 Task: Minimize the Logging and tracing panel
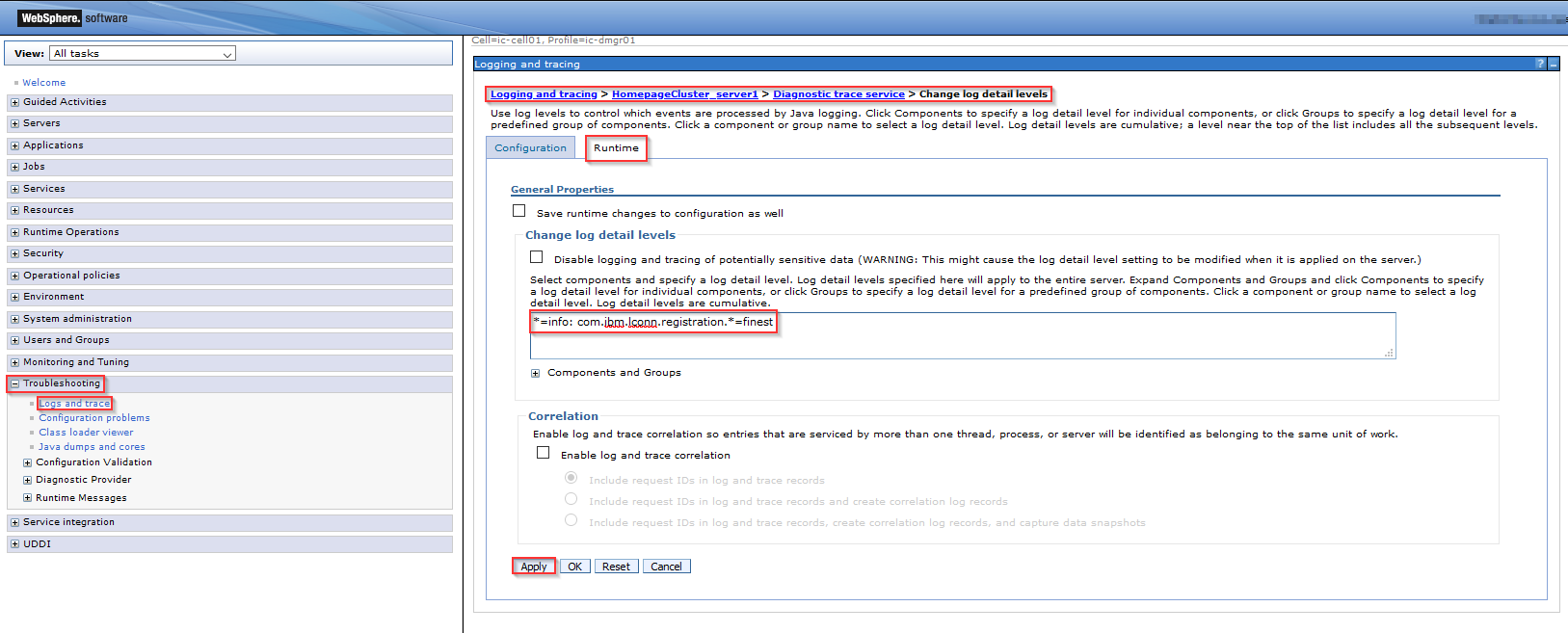[1554, 64]
